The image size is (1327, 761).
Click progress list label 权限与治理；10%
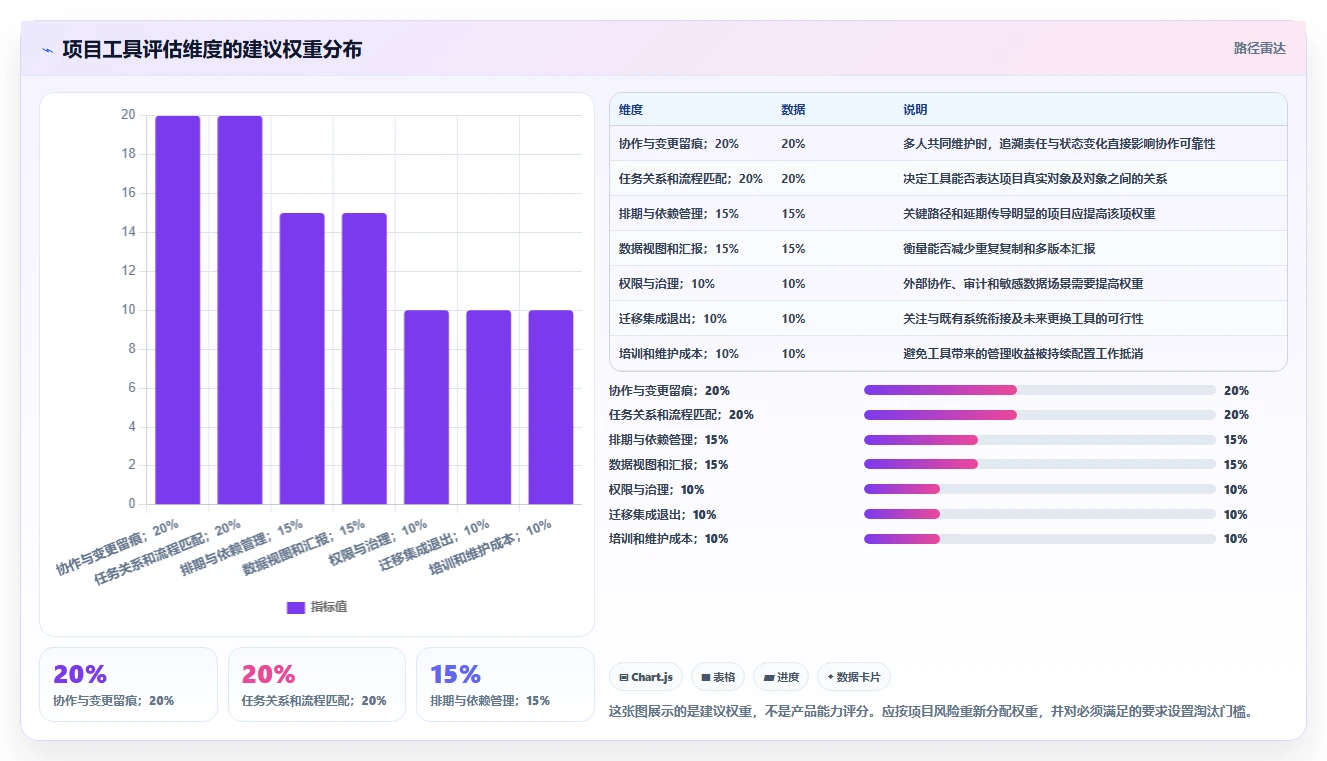[x=657, y=489]
